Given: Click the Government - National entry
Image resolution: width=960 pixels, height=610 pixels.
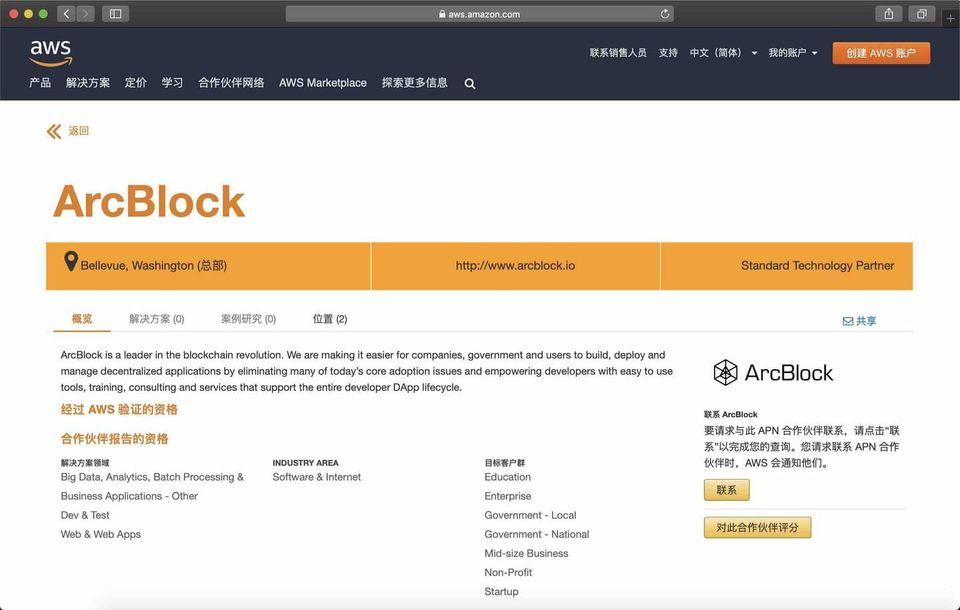Looking at the screenshot, I should [x=537, y=534].
